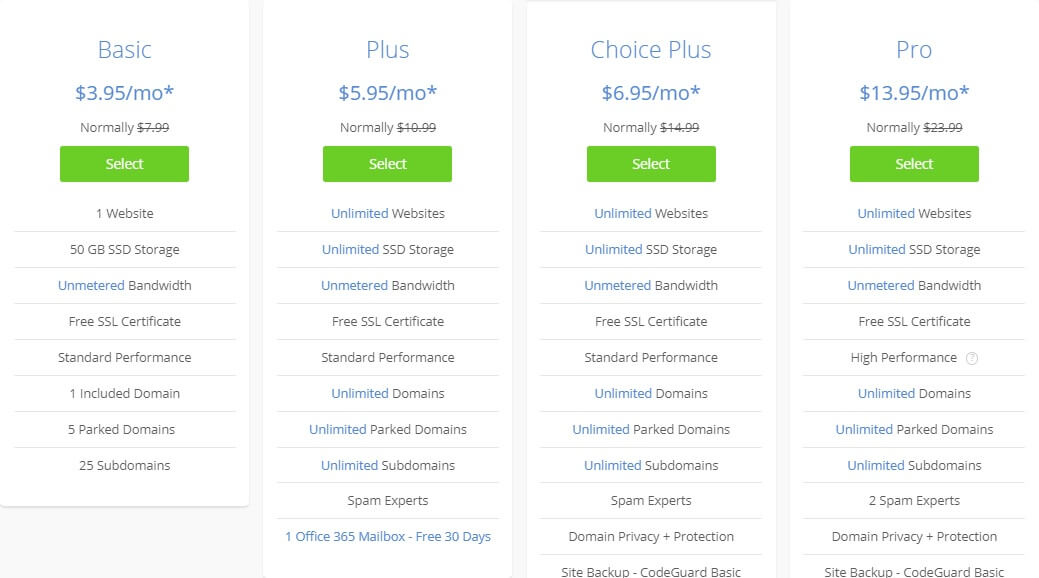The image size is (1039, 578).
Task: Click Unlimited SSD Storage in Choice Plus
Action: click(651, 249)
